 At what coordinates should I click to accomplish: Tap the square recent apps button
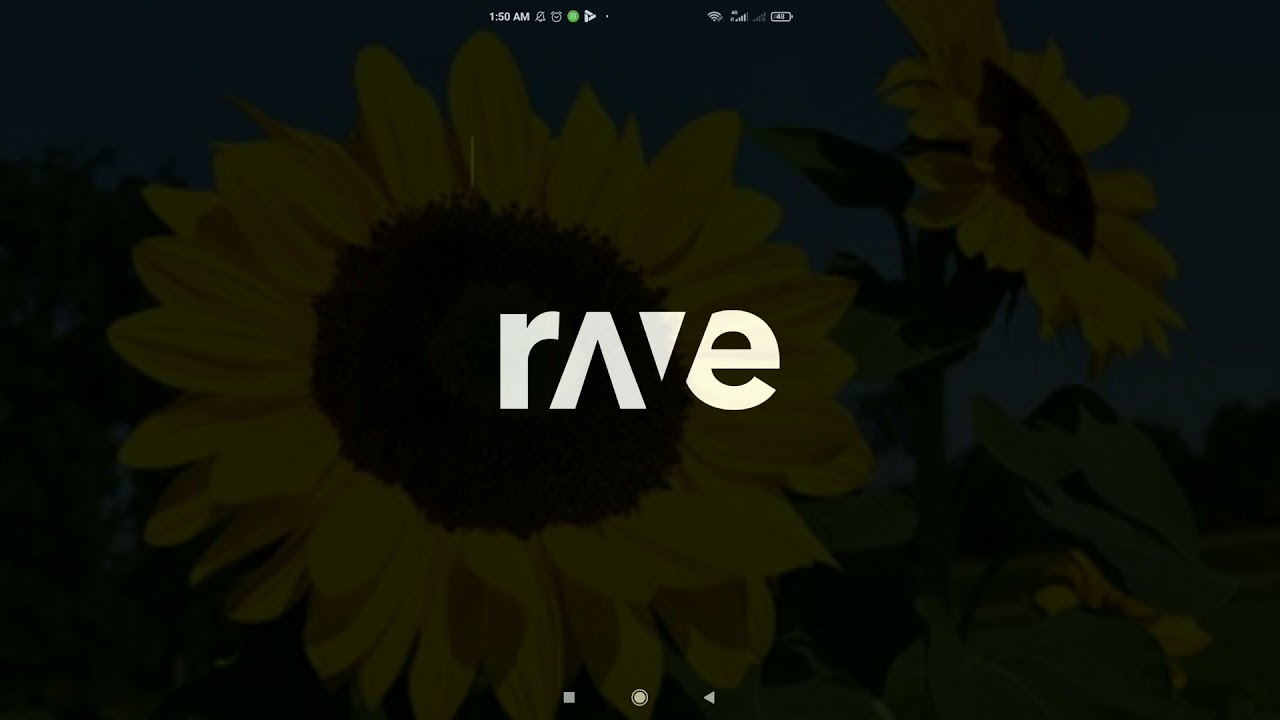click(x=569, y=697)
